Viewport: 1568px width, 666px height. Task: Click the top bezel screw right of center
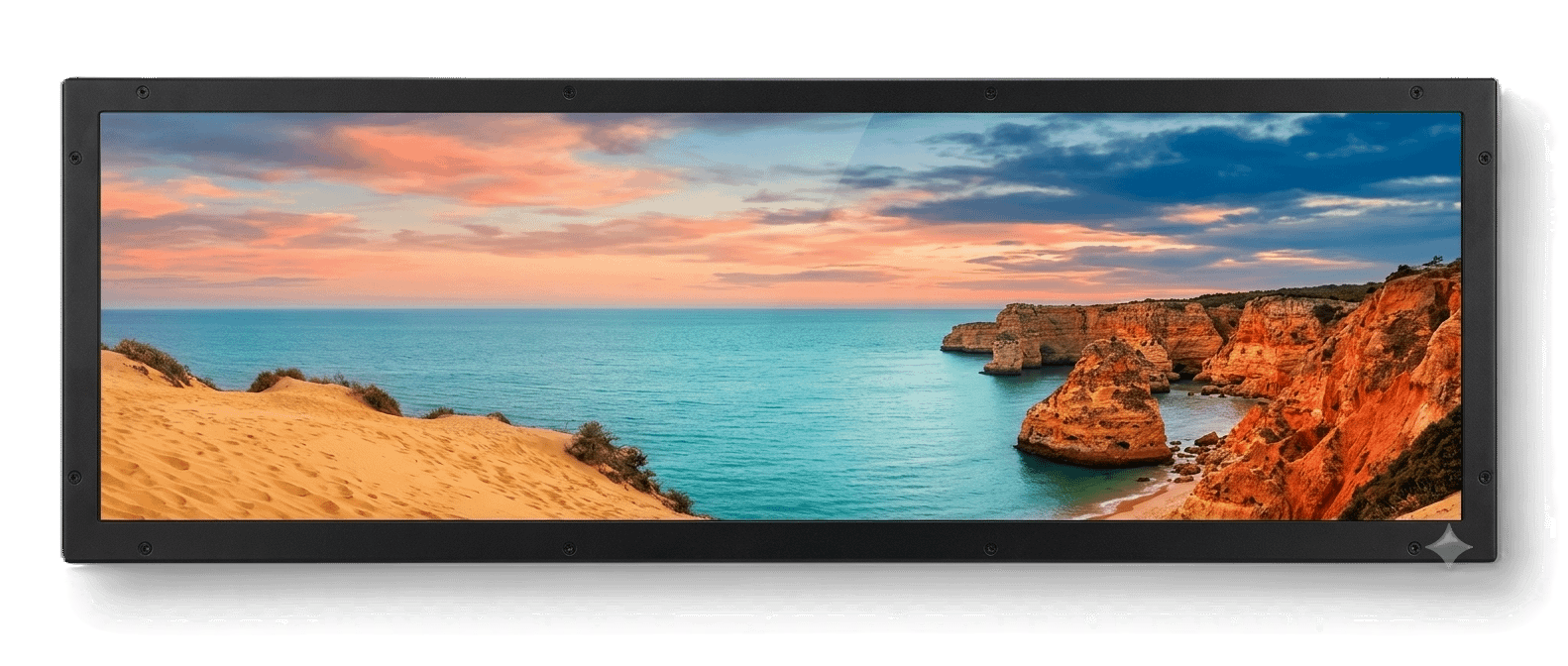click(990, 93)
